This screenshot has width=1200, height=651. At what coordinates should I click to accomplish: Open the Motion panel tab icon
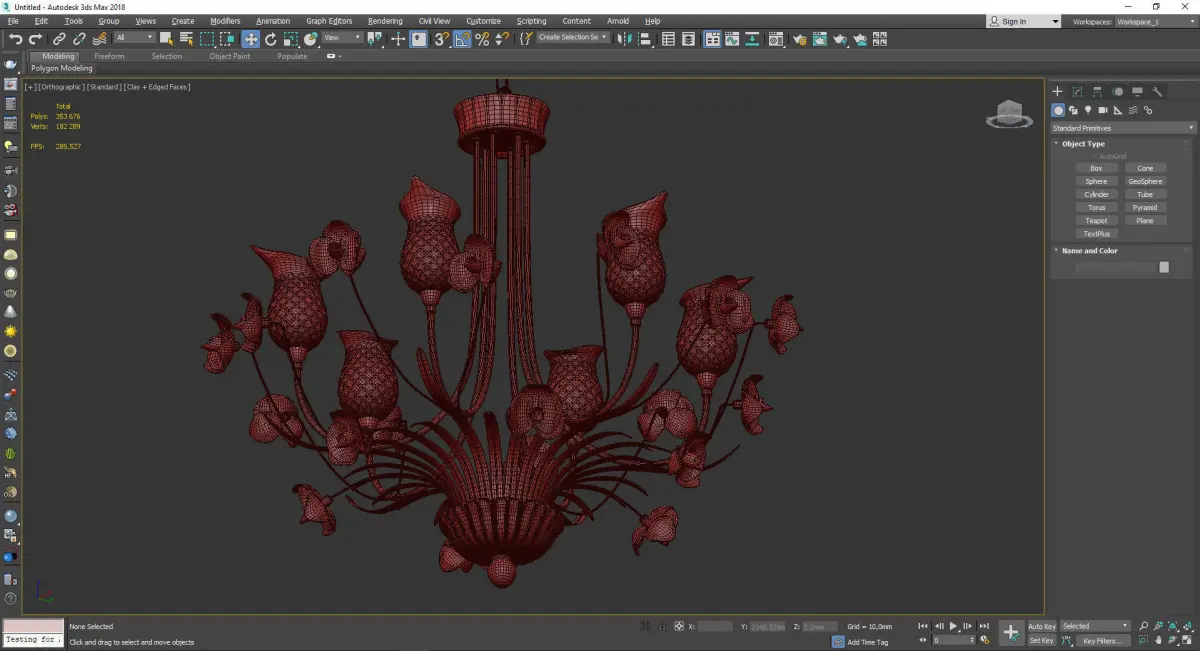(1118, 92)
